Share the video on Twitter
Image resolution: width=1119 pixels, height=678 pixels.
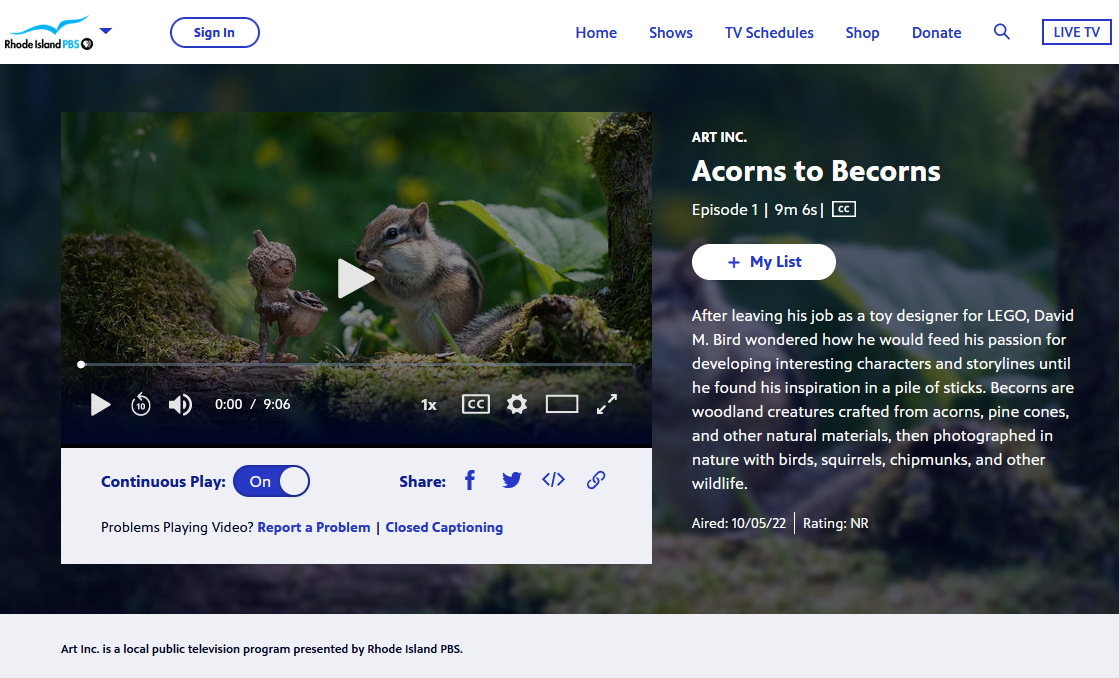coord(511,480)
